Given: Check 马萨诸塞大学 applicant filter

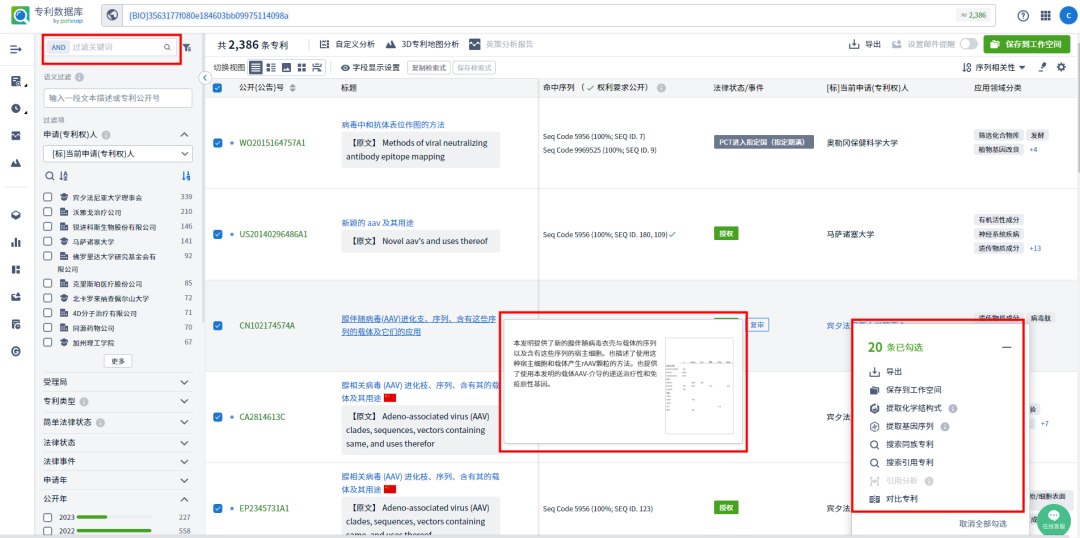Looking at the screenshot, I should [48, 241].
